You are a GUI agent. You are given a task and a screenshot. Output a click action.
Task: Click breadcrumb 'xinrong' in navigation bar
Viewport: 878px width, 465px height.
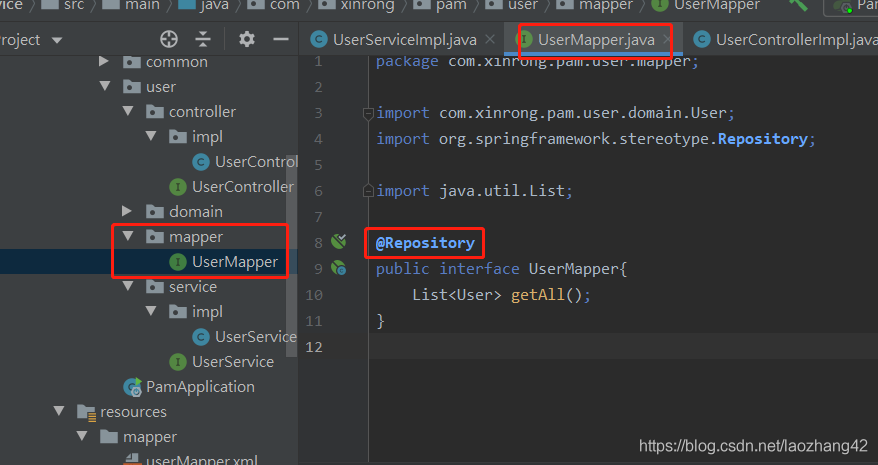367,6
